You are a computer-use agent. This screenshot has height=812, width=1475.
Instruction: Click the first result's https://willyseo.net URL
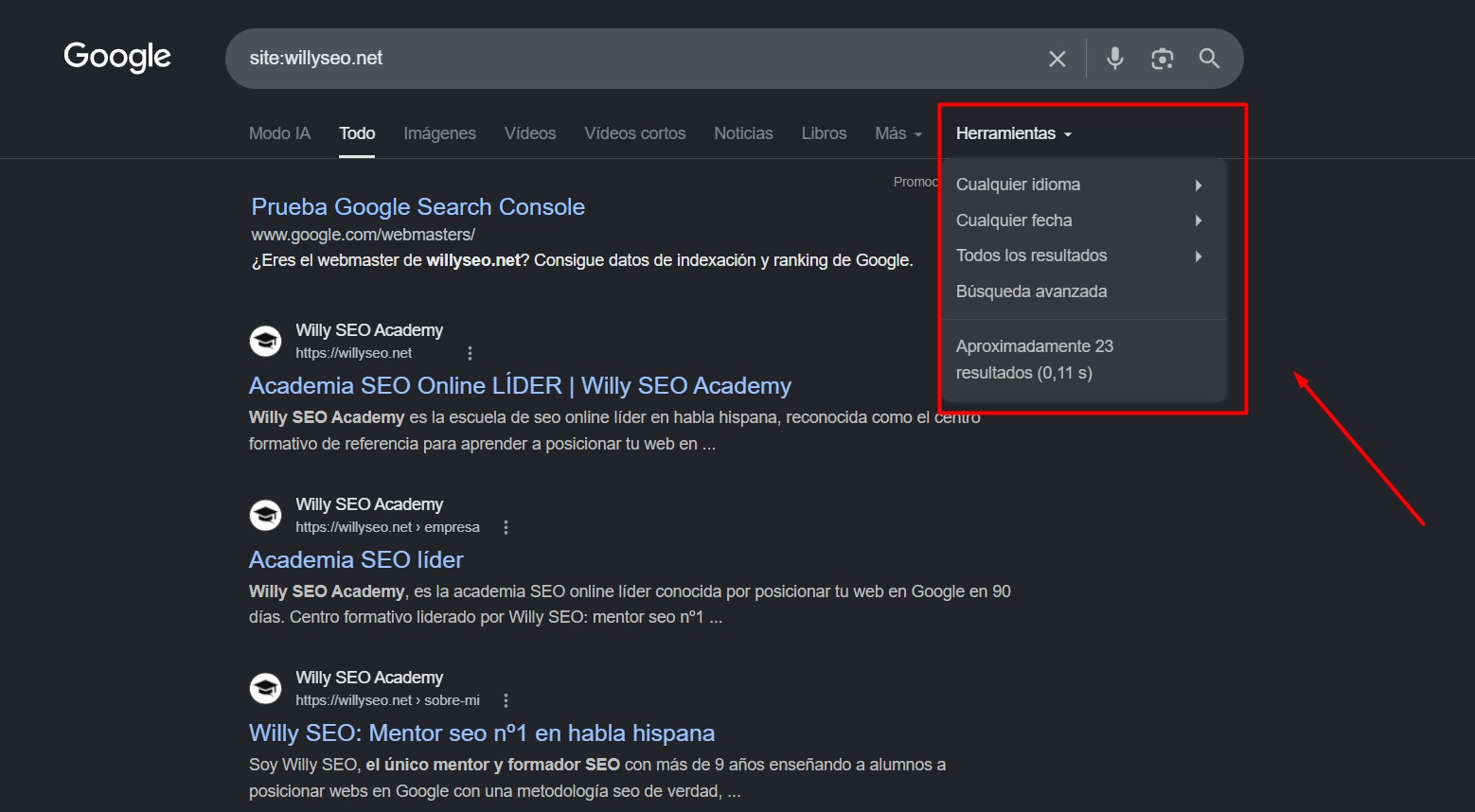(353, 353)
